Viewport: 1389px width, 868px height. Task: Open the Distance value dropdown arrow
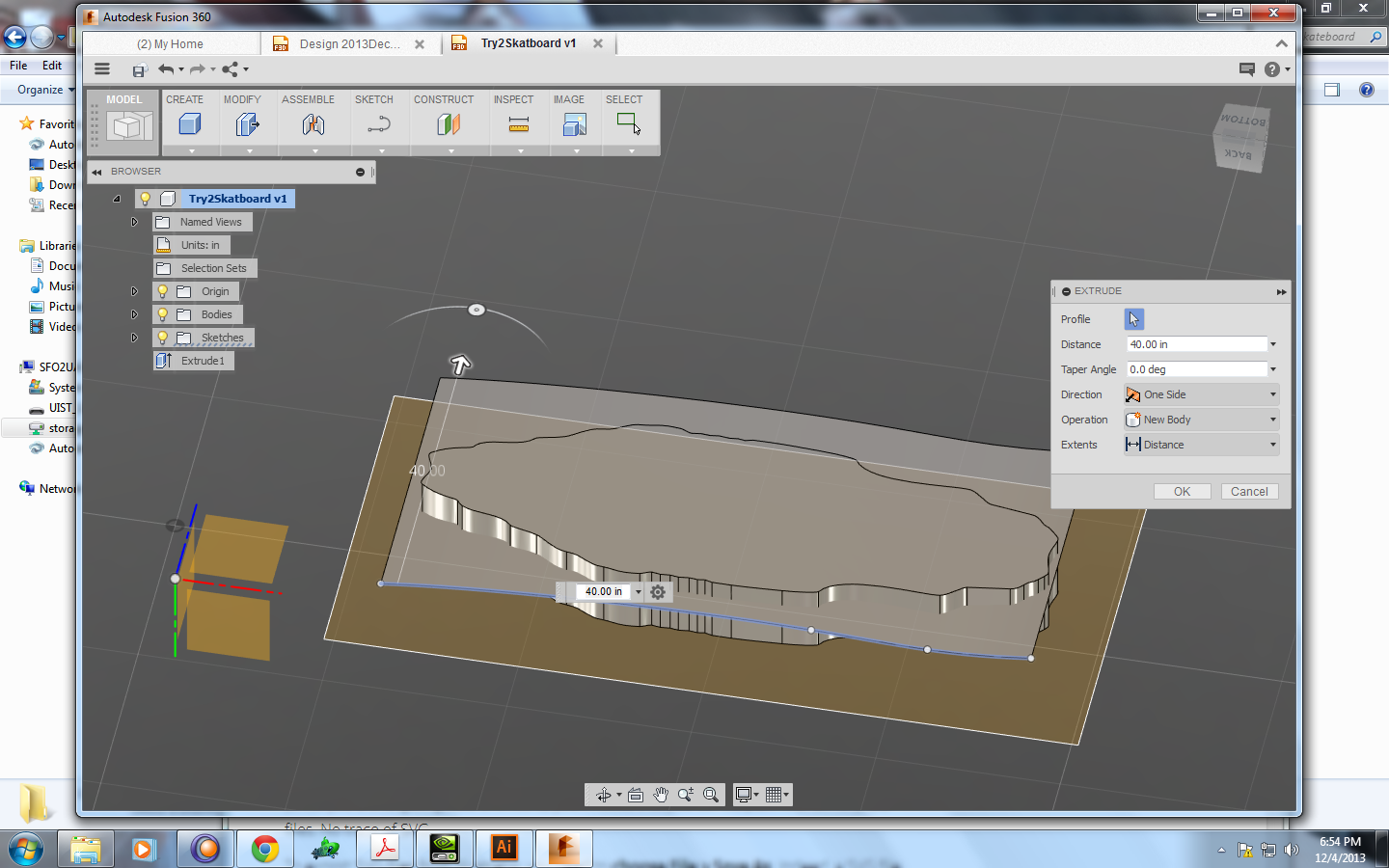(1273, 344)
